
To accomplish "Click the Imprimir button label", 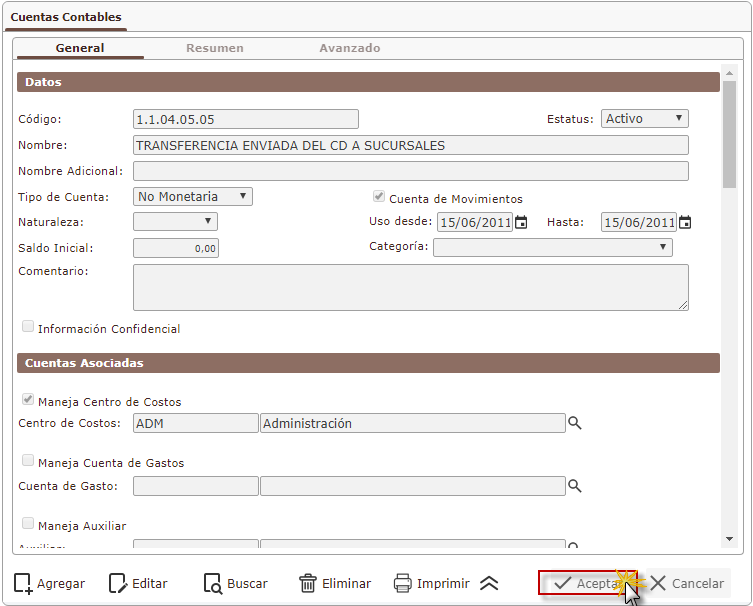I will coord(443,584).
